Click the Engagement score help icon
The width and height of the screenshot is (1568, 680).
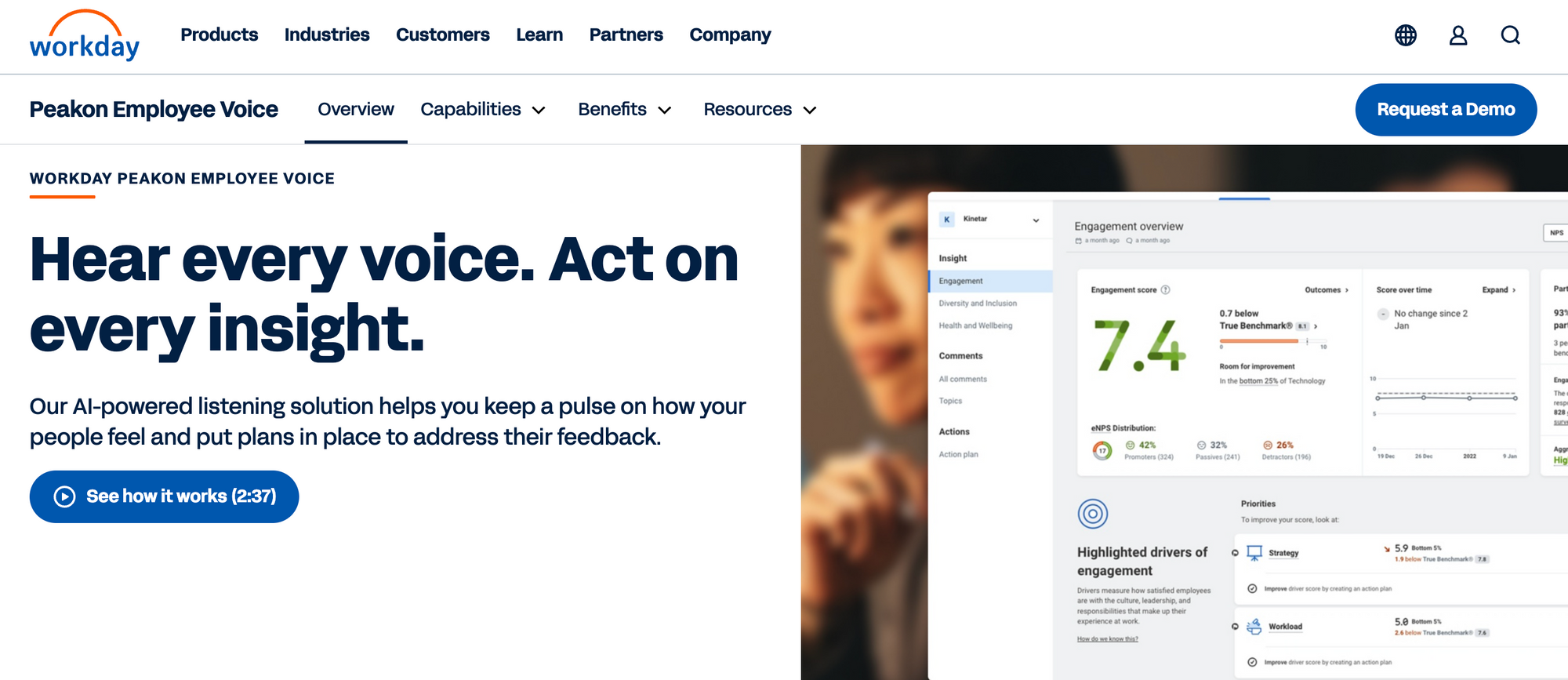point(1166,290)
